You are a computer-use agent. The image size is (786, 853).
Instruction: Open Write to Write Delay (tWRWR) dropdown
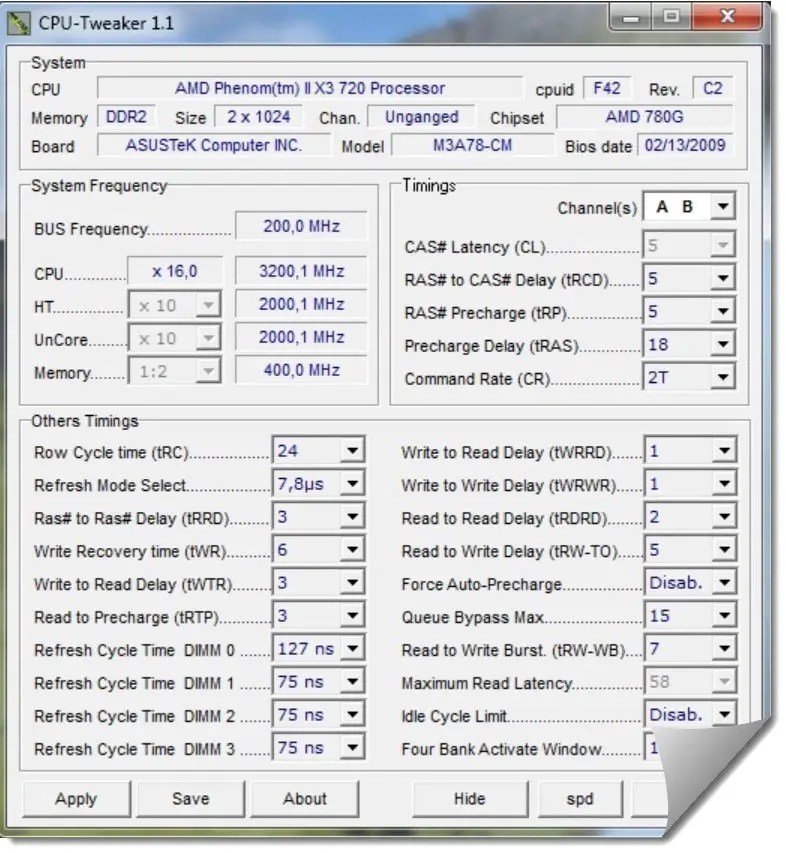[690, 484]
